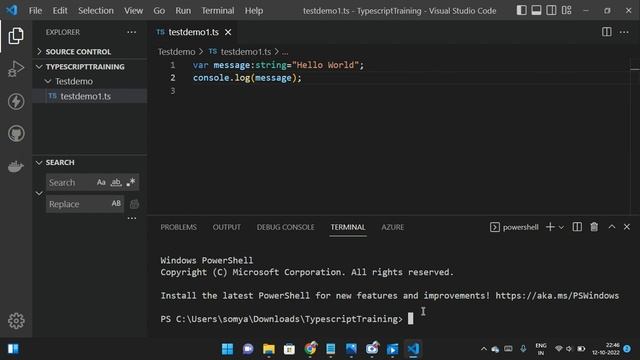Click the breadcrumb ellipsis symbol

tap(285, 52)
